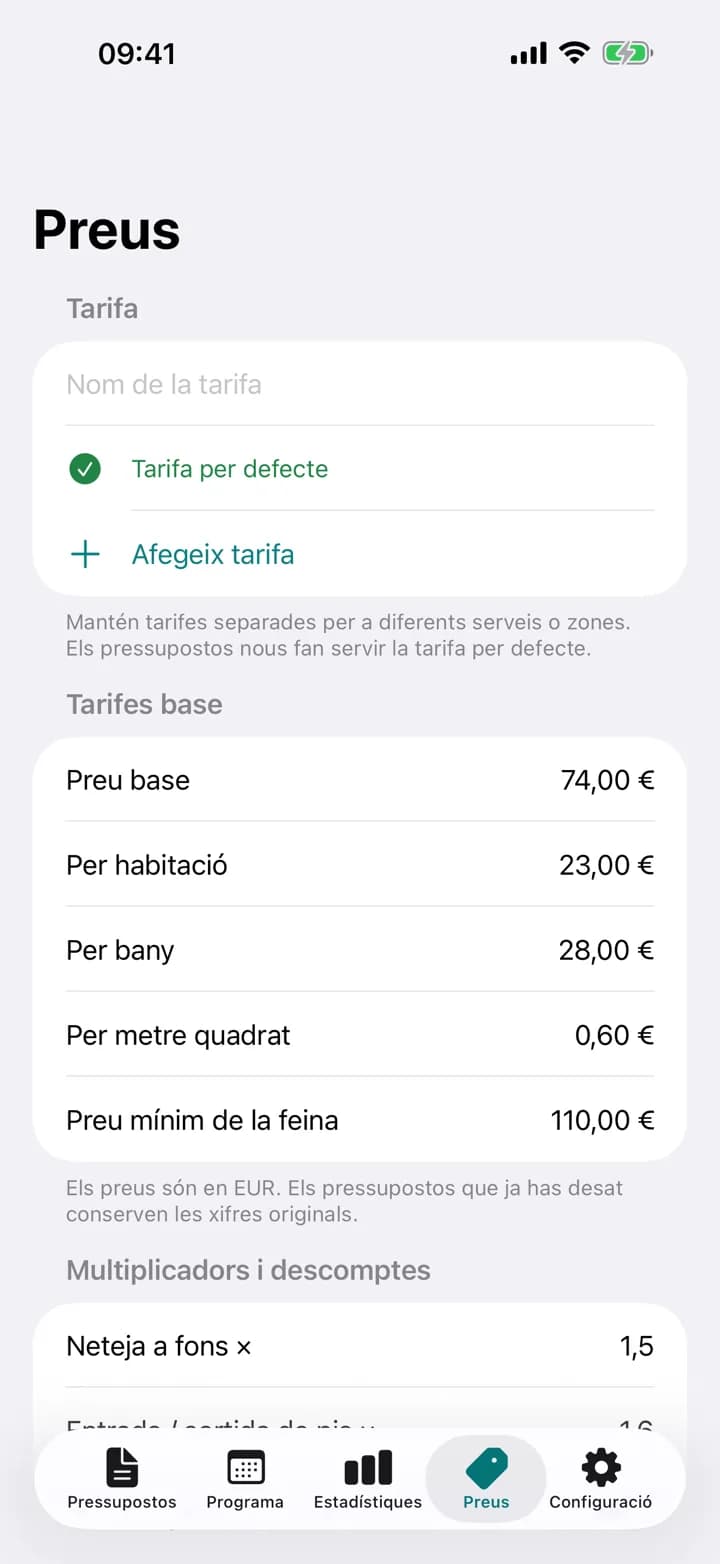Tap the green checkmark circle icon
720x1564 pixels.
pyautogui.click(x=85, y=468)
